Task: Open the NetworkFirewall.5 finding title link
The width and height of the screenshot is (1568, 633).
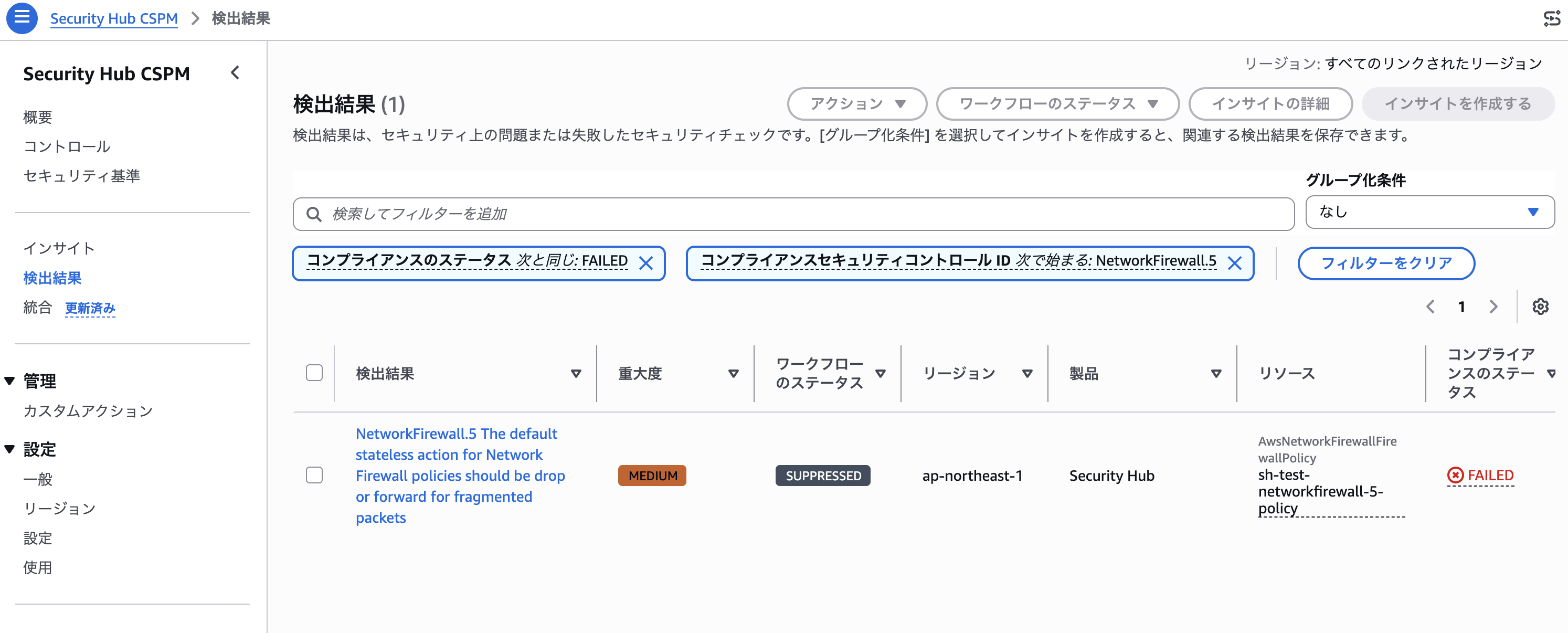Action: click(x=460, y=476)
